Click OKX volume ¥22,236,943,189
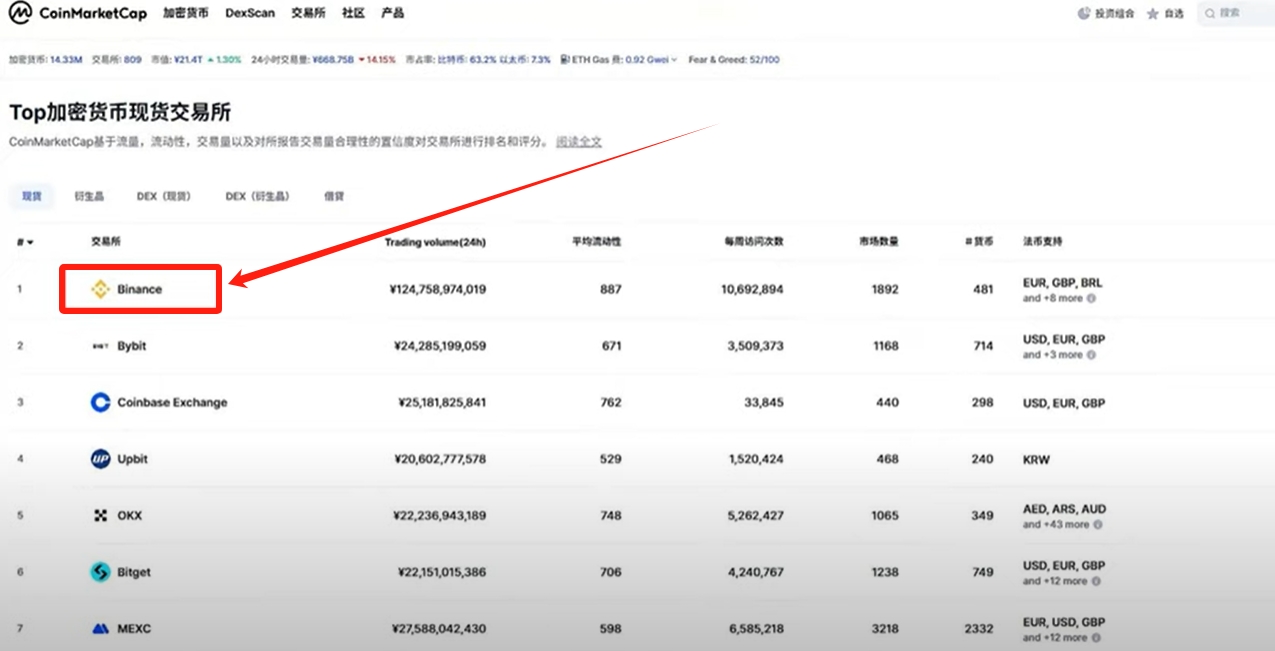Screen dimensions: 1275x651 tap(441, 515)
